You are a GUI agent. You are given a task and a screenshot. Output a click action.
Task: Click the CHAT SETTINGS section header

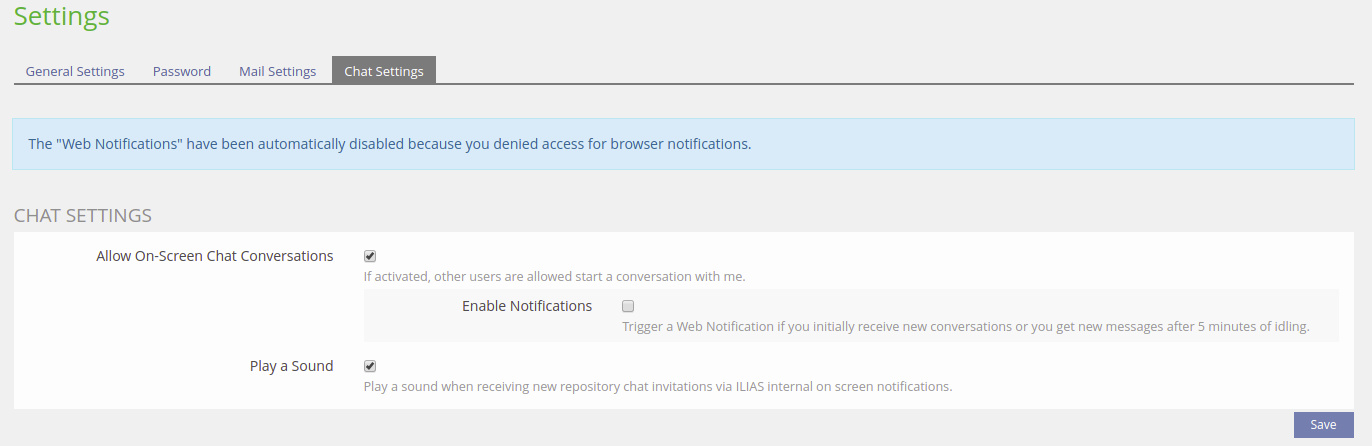coord(83,215)
